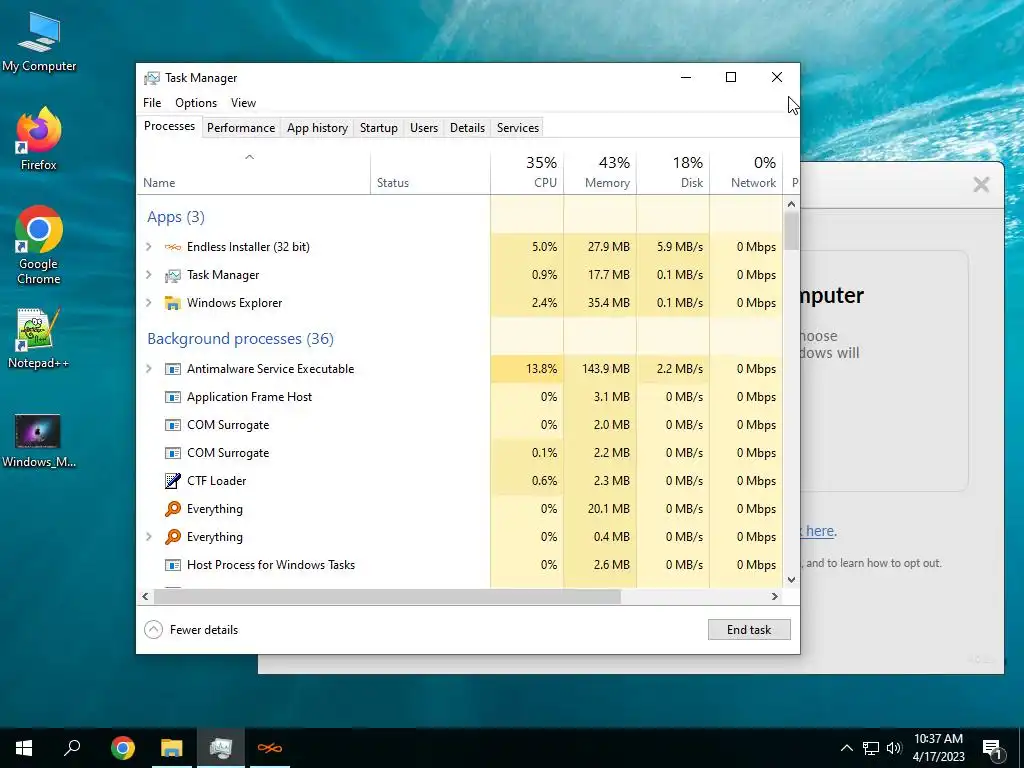Expand the Endless Installer (32 bit) process

(x=149, y=247)
